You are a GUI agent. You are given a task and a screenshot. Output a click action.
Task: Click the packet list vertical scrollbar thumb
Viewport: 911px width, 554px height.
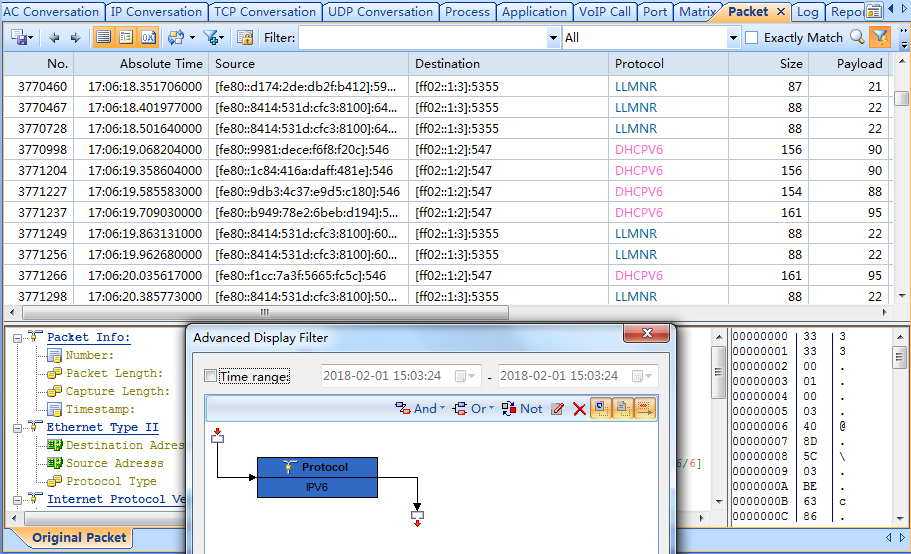coord(901,98)
